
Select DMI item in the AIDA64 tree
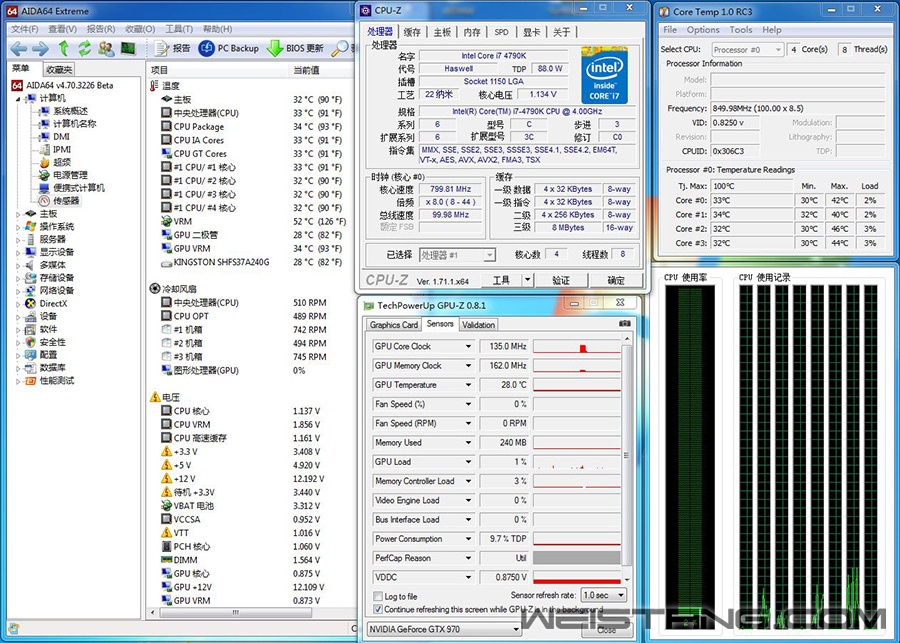tap(54, 137)
